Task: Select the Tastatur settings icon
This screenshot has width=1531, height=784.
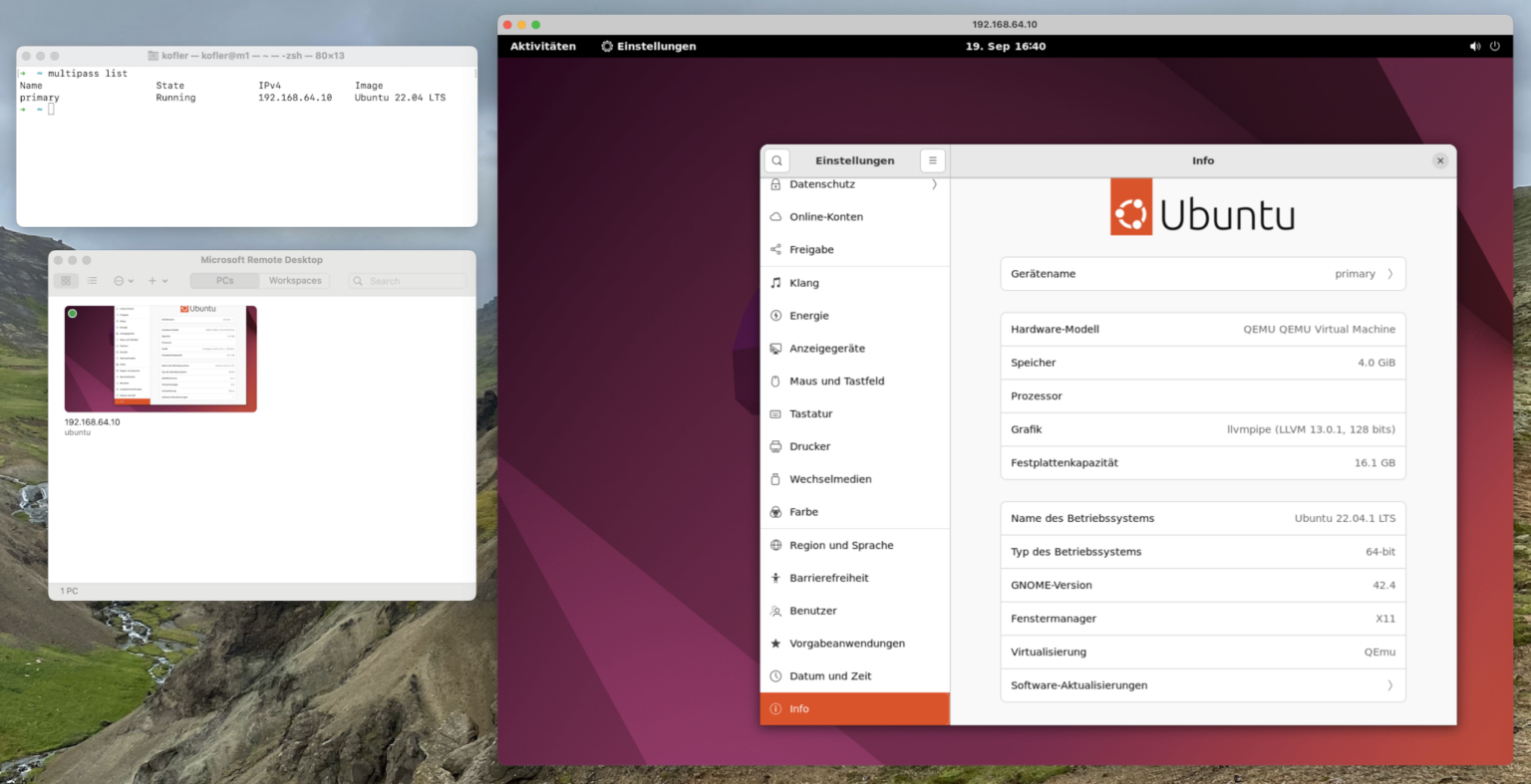Action: click(x=775, y=413)
